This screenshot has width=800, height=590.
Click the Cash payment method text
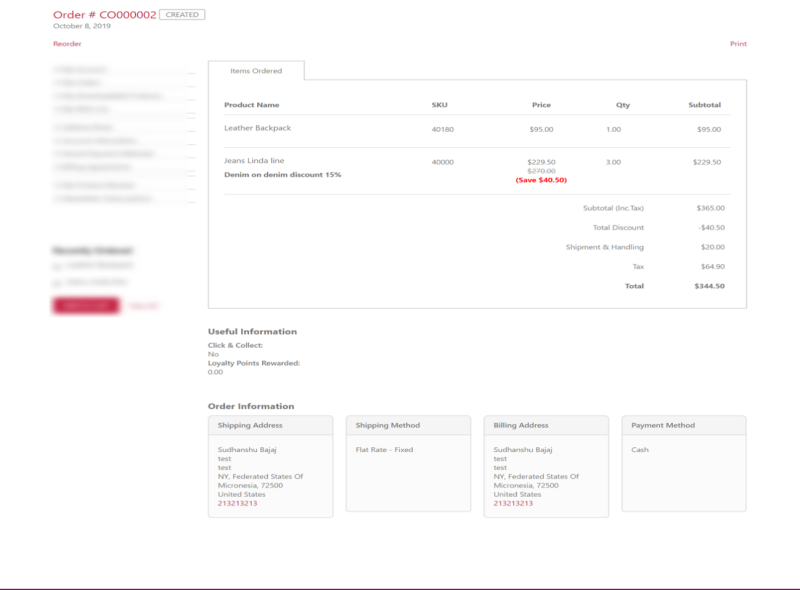coord(640,450)
